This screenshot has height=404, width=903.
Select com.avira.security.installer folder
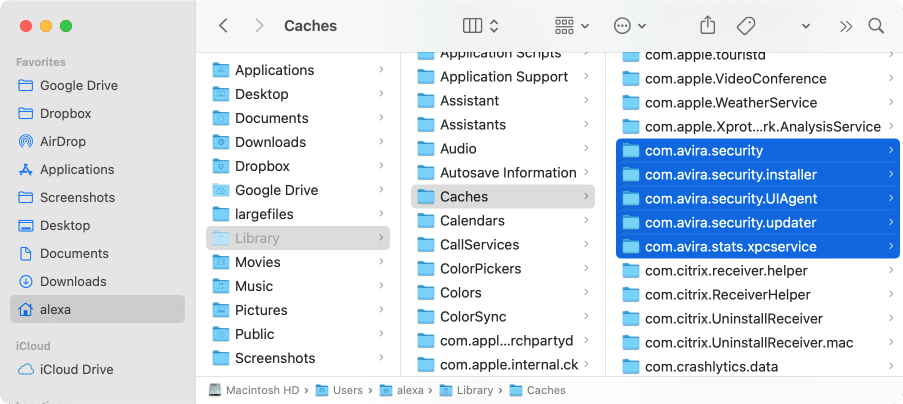[x=758, y=175]
